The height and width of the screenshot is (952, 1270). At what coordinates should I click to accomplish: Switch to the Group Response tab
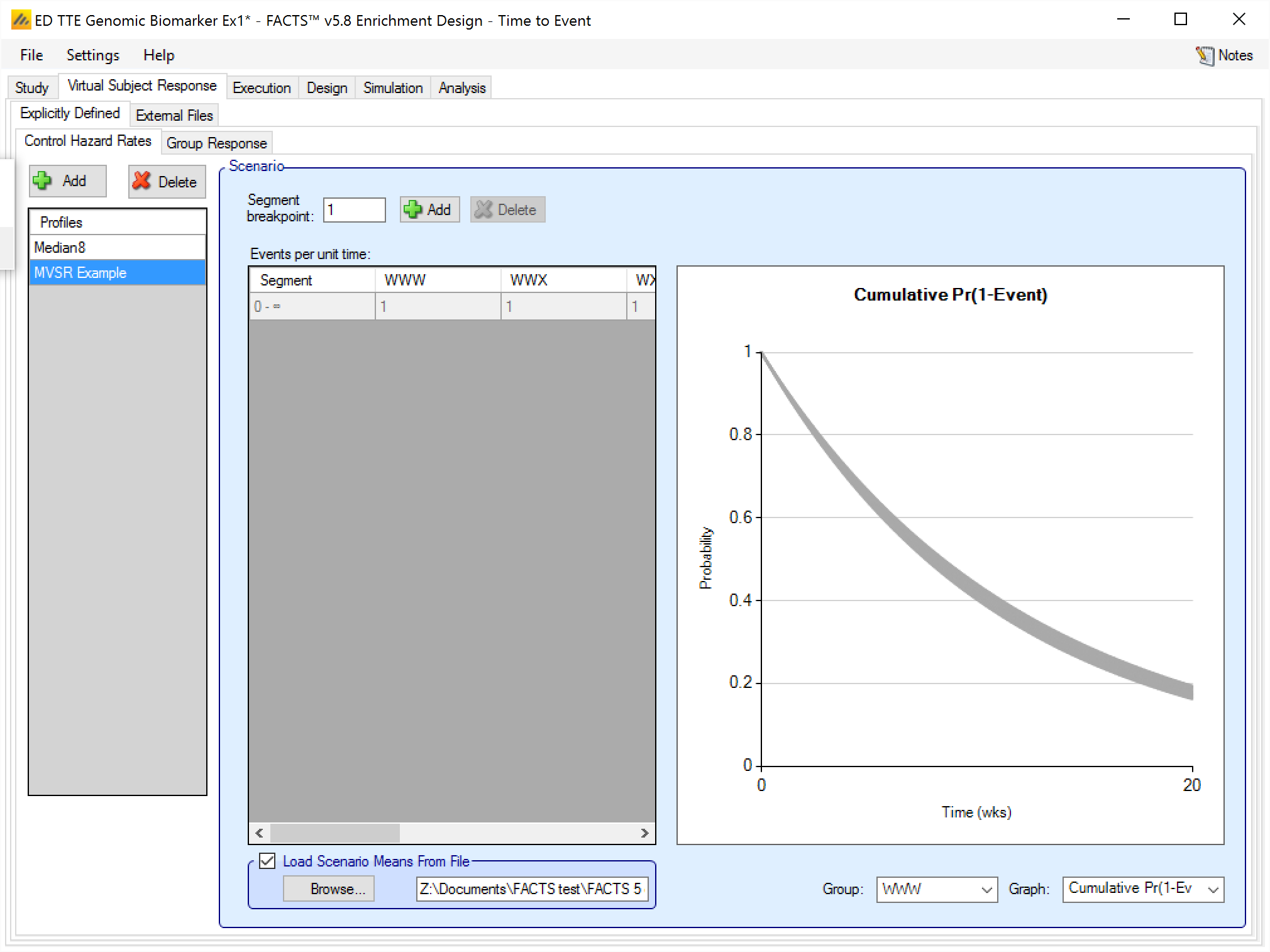[x=216, y=143]
